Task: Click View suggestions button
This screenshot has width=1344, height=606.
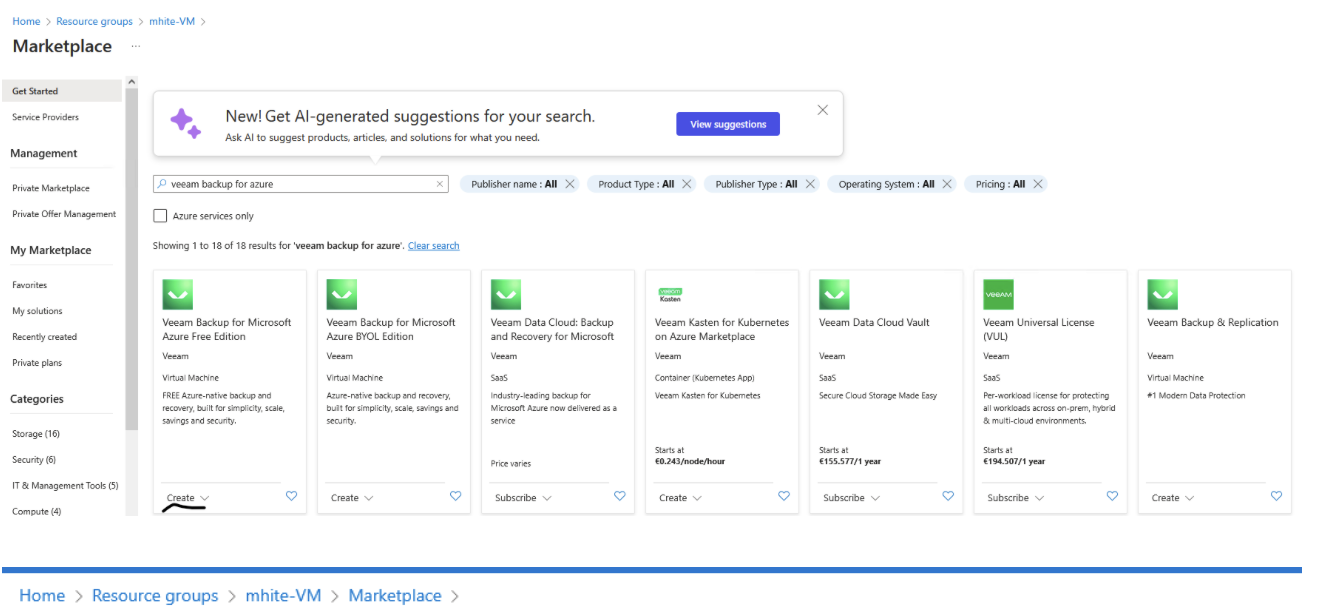Action: (x=727, y=124)
